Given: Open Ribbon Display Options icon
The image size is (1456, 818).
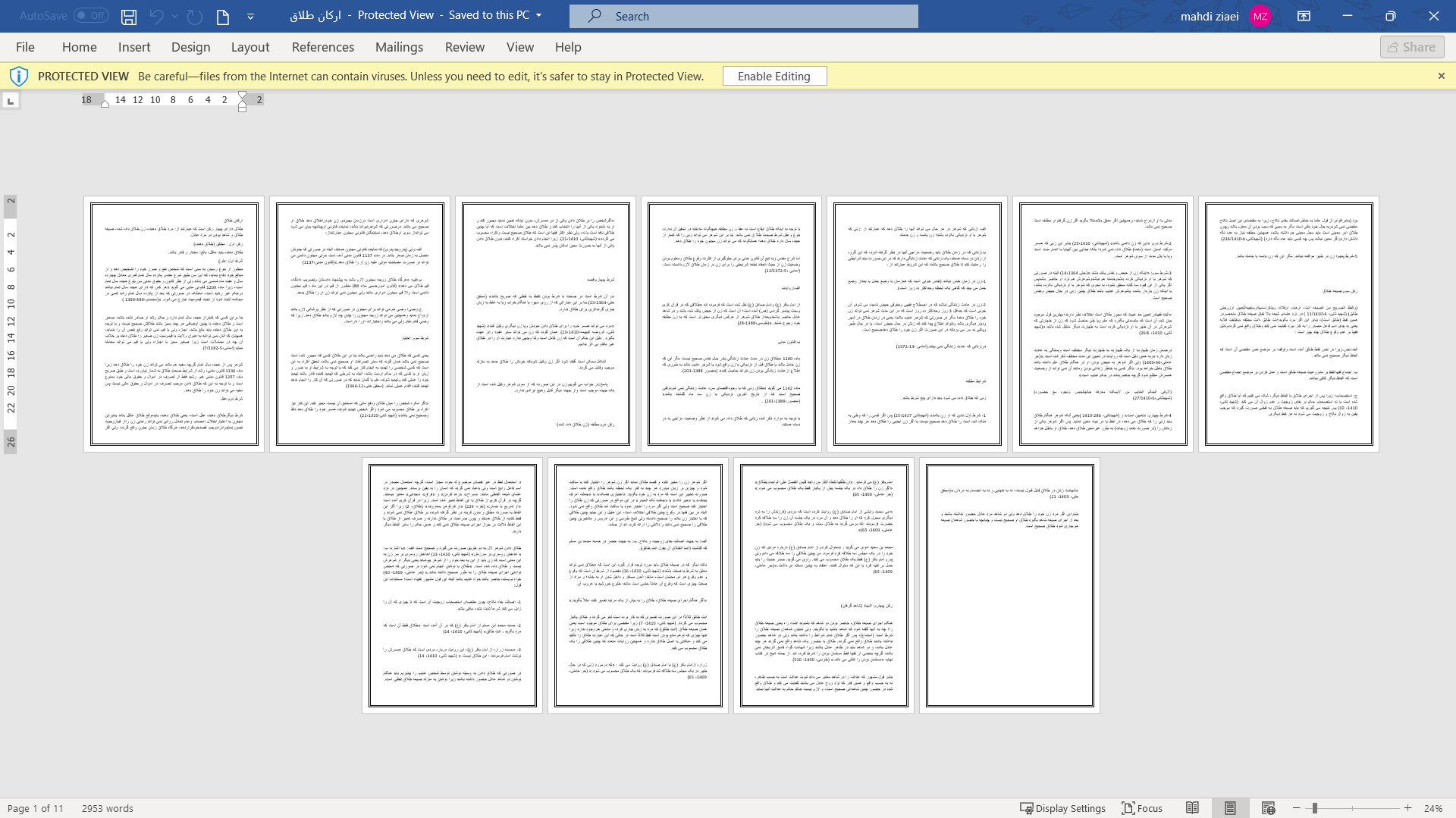Looking at the screenshot, I should pos(1304,16).
